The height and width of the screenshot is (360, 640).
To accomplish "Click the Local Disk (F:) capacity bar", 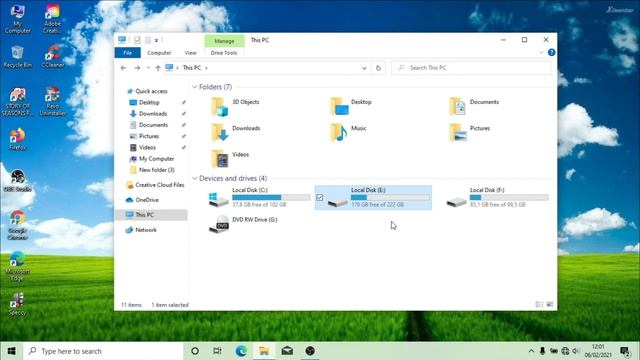I will pyautogui.click(x=509, y=198).
